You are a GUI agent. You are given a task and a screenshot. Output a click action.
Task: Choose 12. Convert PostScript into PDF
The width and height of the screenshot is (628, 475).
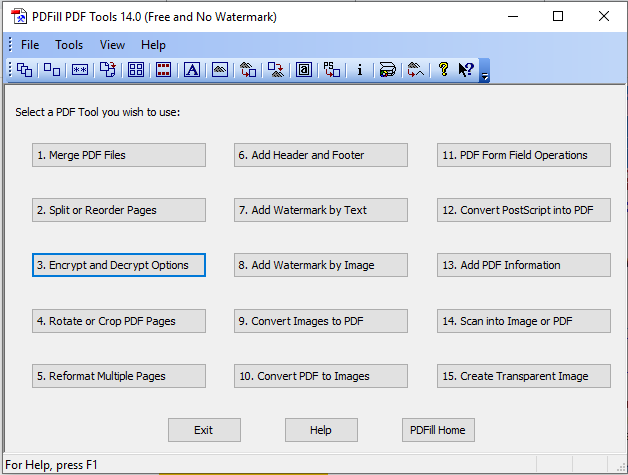(524, 210)
